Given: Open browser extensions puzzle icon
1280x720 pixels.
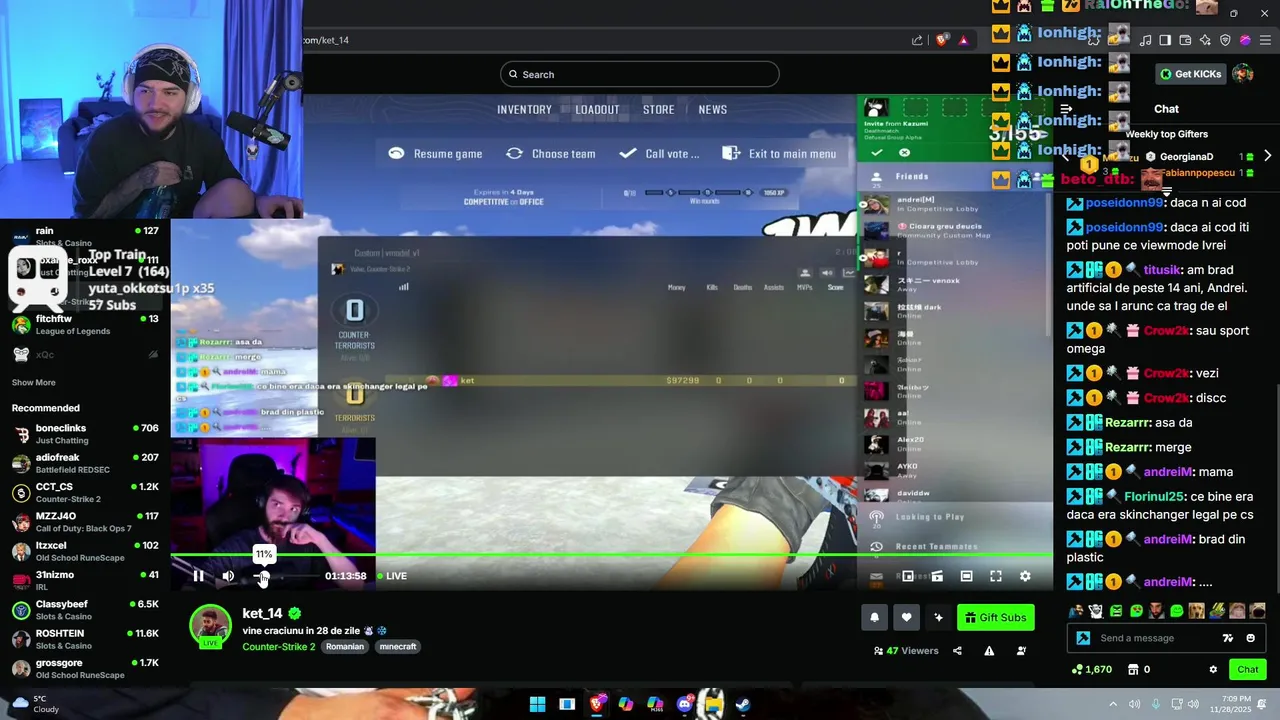Looking at the screenshot, I should (x=1094, y=40).
